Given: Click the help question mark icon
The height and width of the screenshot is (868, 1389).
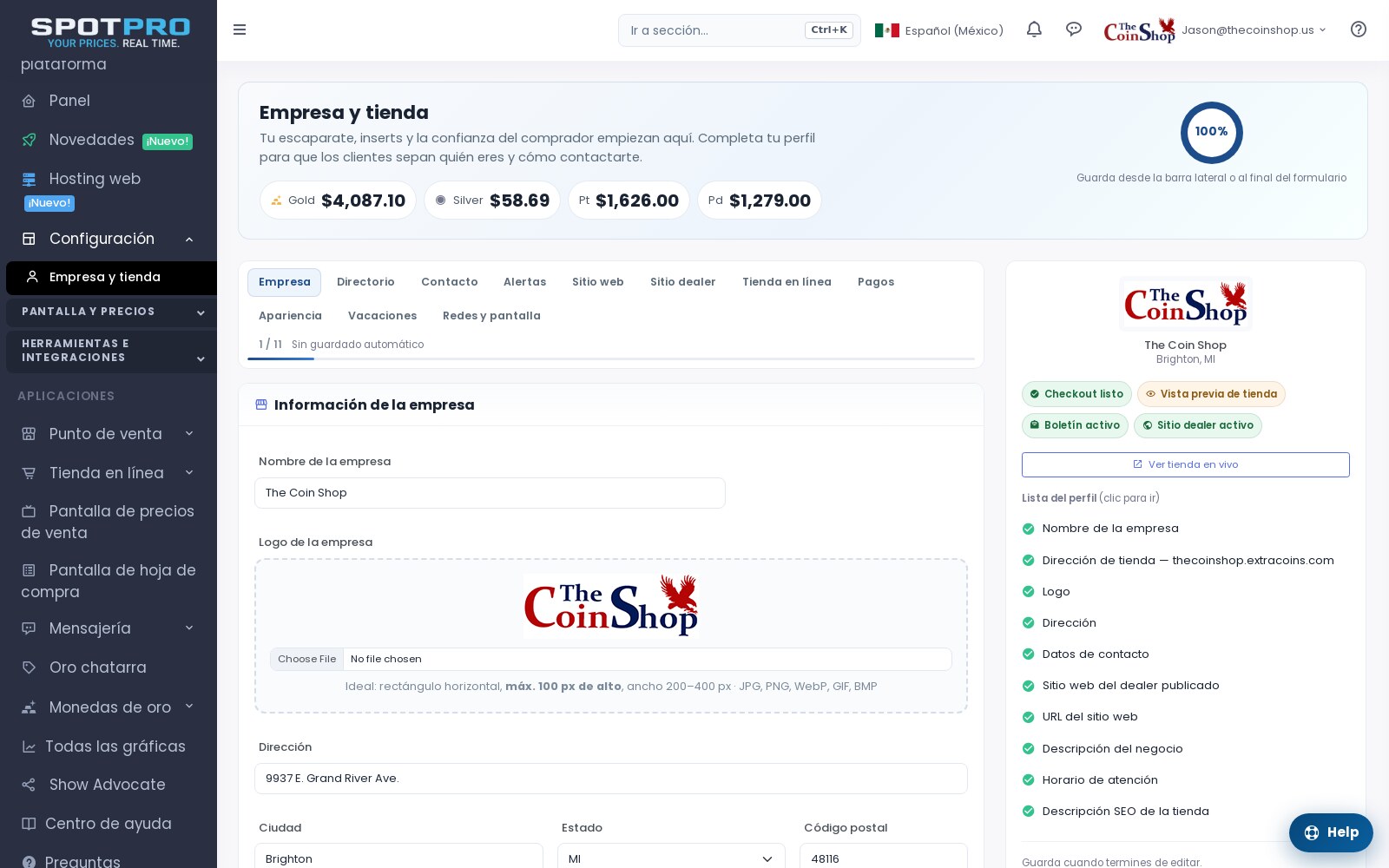Looking at the screenshot, I should click(1359, 30).
